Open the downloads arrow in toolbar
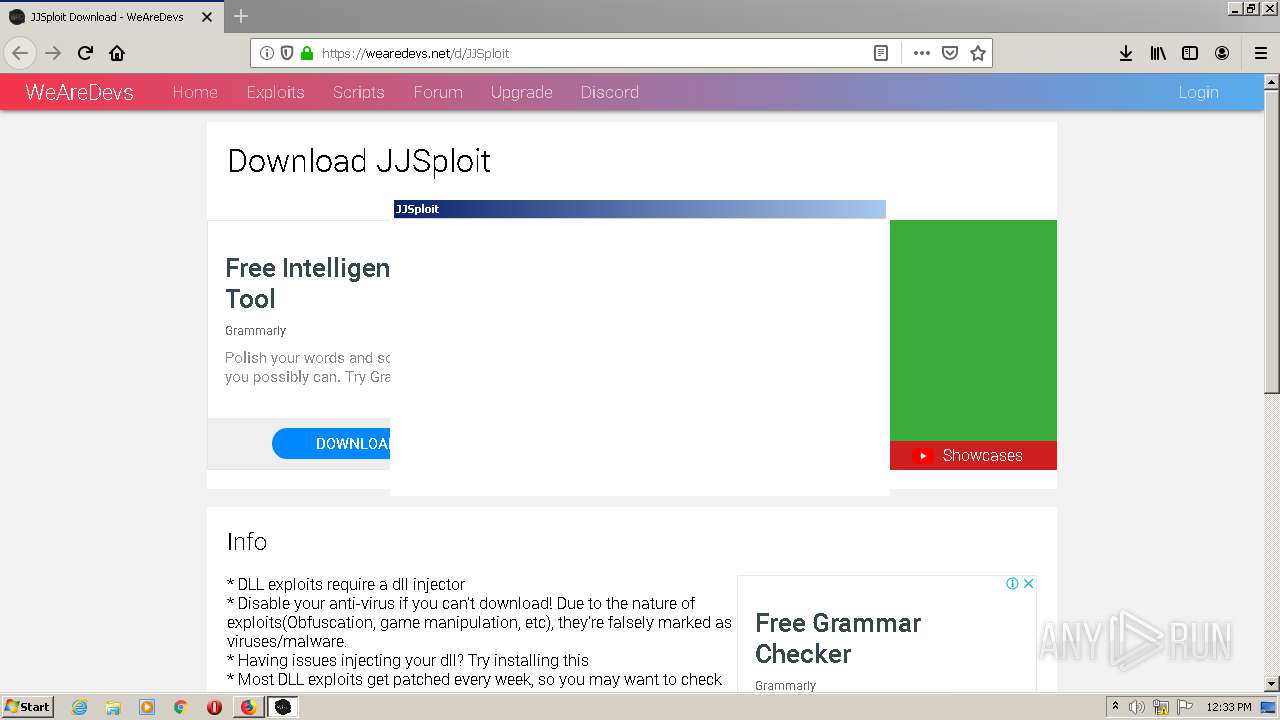The image size is (1280, 720). point(1126,53)
